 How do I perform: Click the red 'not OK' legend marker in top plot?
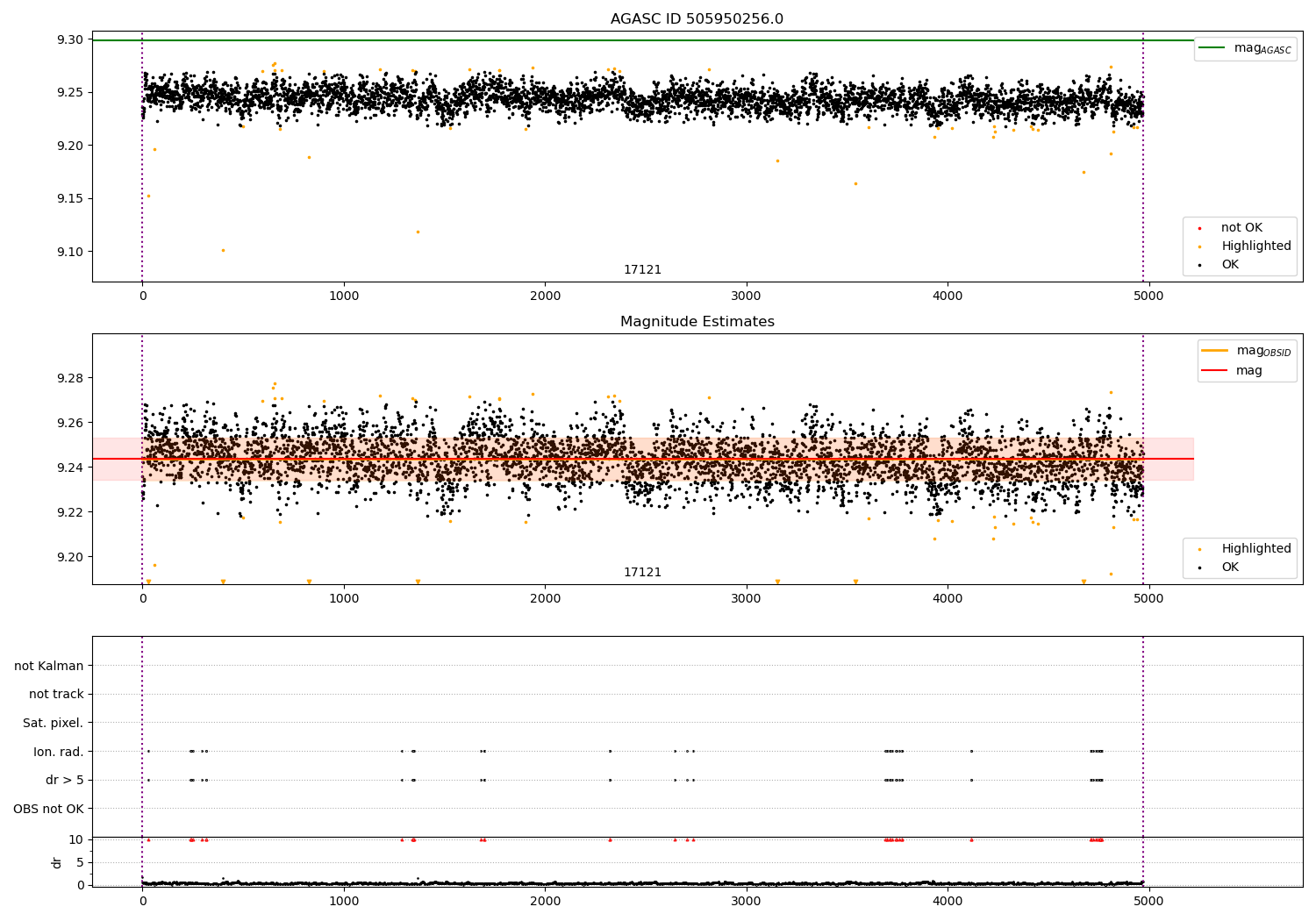click(1200, 228)
